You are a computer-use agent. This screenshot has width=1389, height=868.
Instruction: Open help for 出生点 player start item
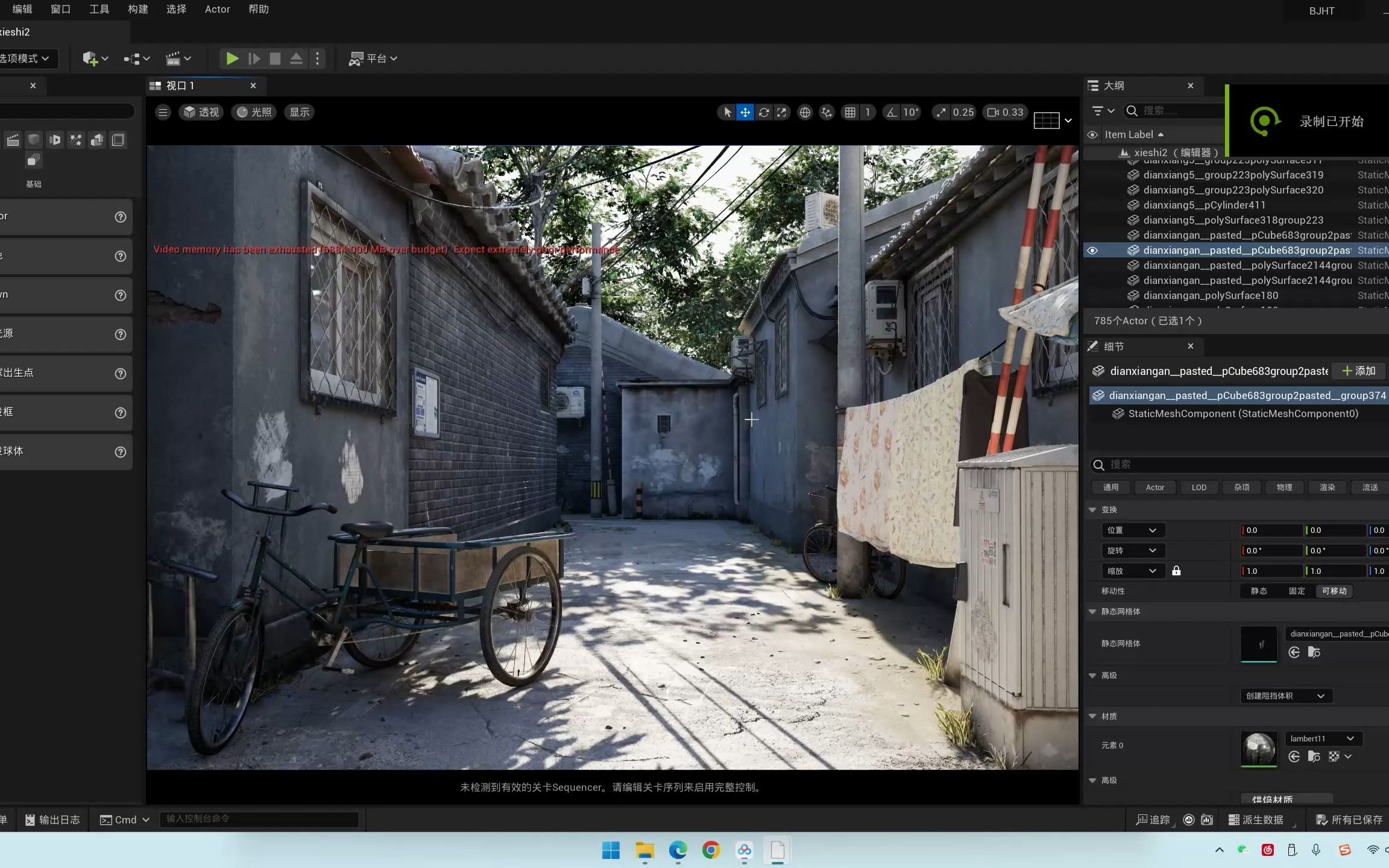121,373
